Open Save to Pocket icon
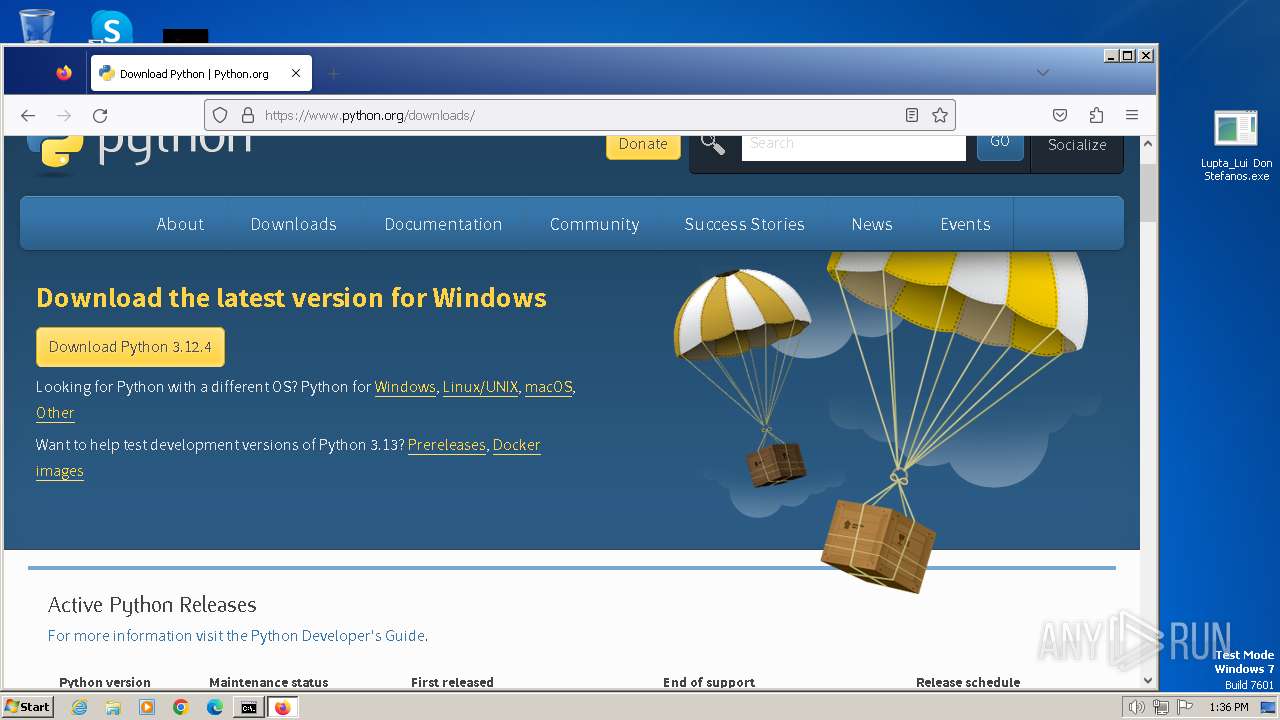 (x=1060, y=115)
